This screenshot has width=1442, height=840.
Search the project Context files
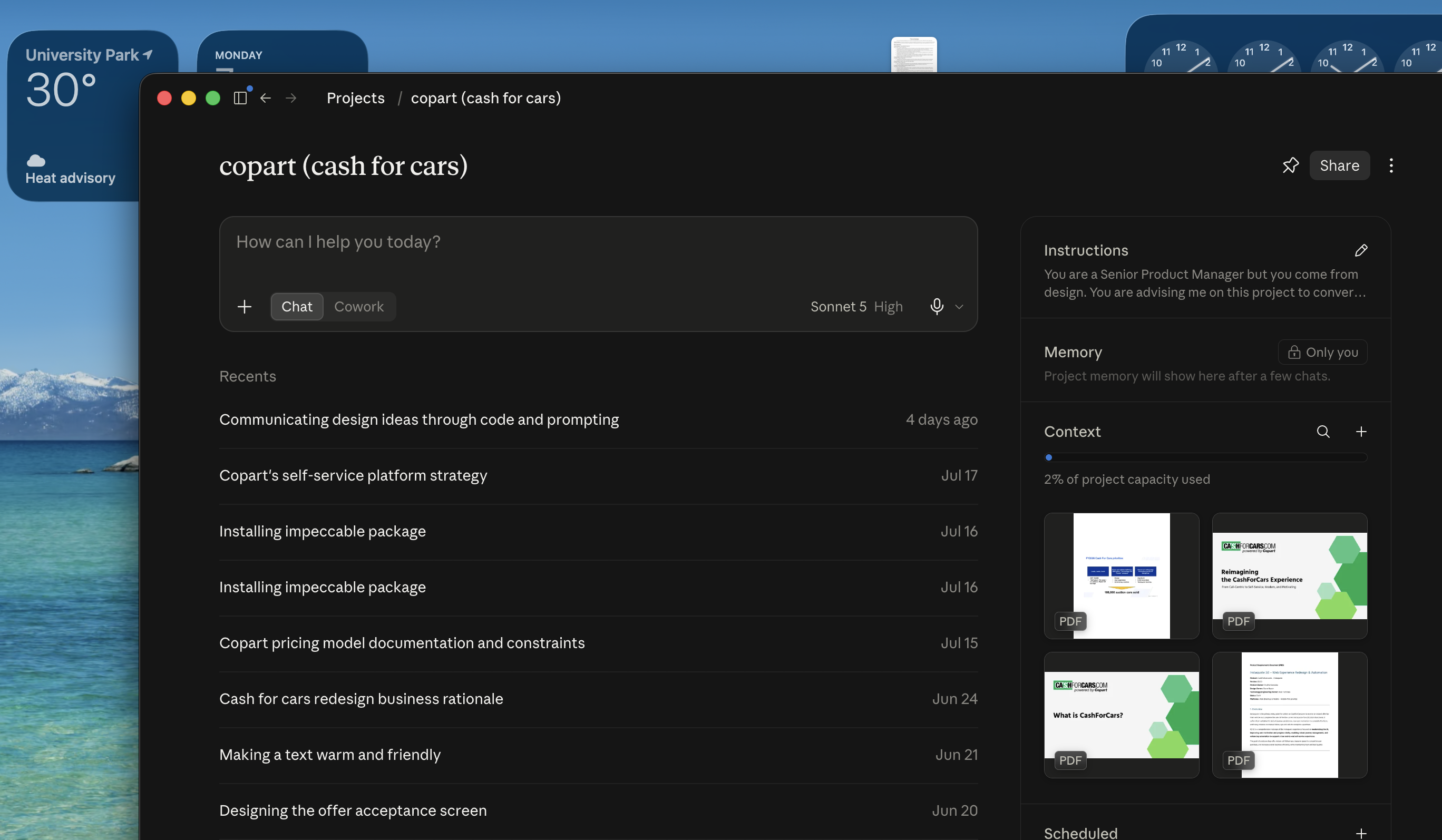click(1323, 432)
